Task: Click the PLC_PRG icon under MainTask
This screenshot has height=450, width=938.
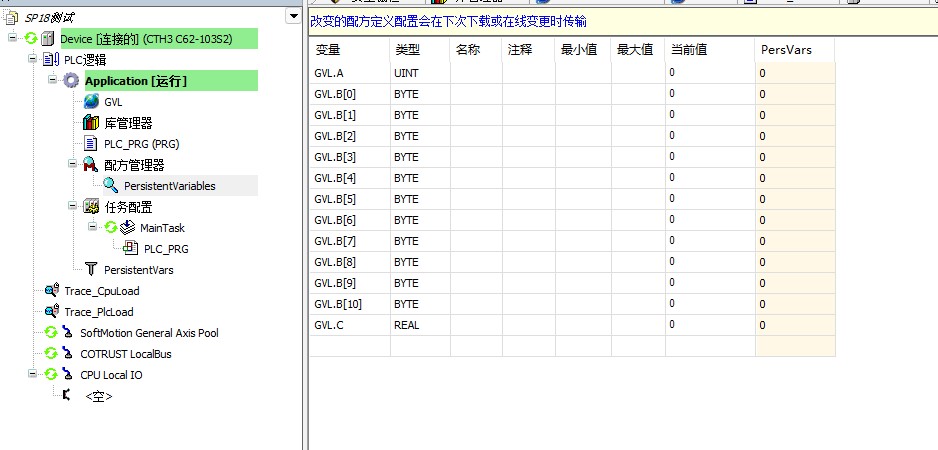Action: point(130,248)
